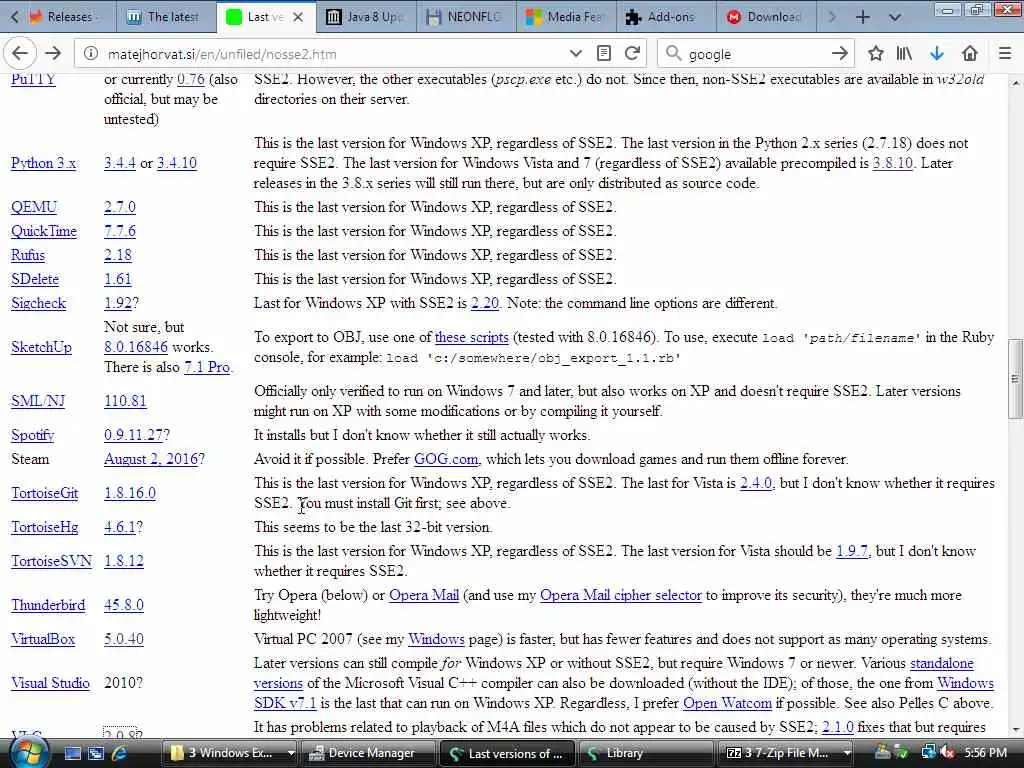Click the scrollbar down arrow
The image size is (1024, 768).
tap(1016, 729)
